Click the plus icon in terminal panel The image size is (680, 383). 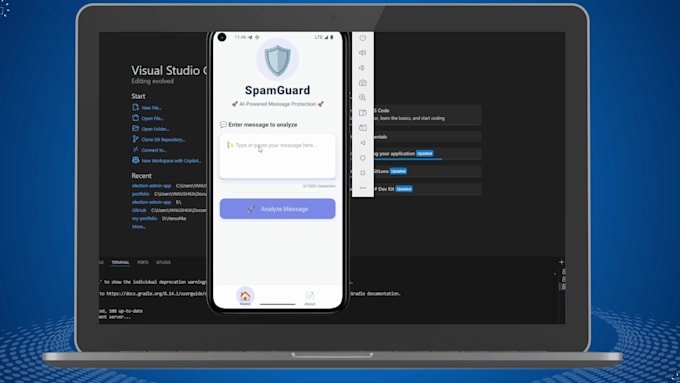coord(561,262)
